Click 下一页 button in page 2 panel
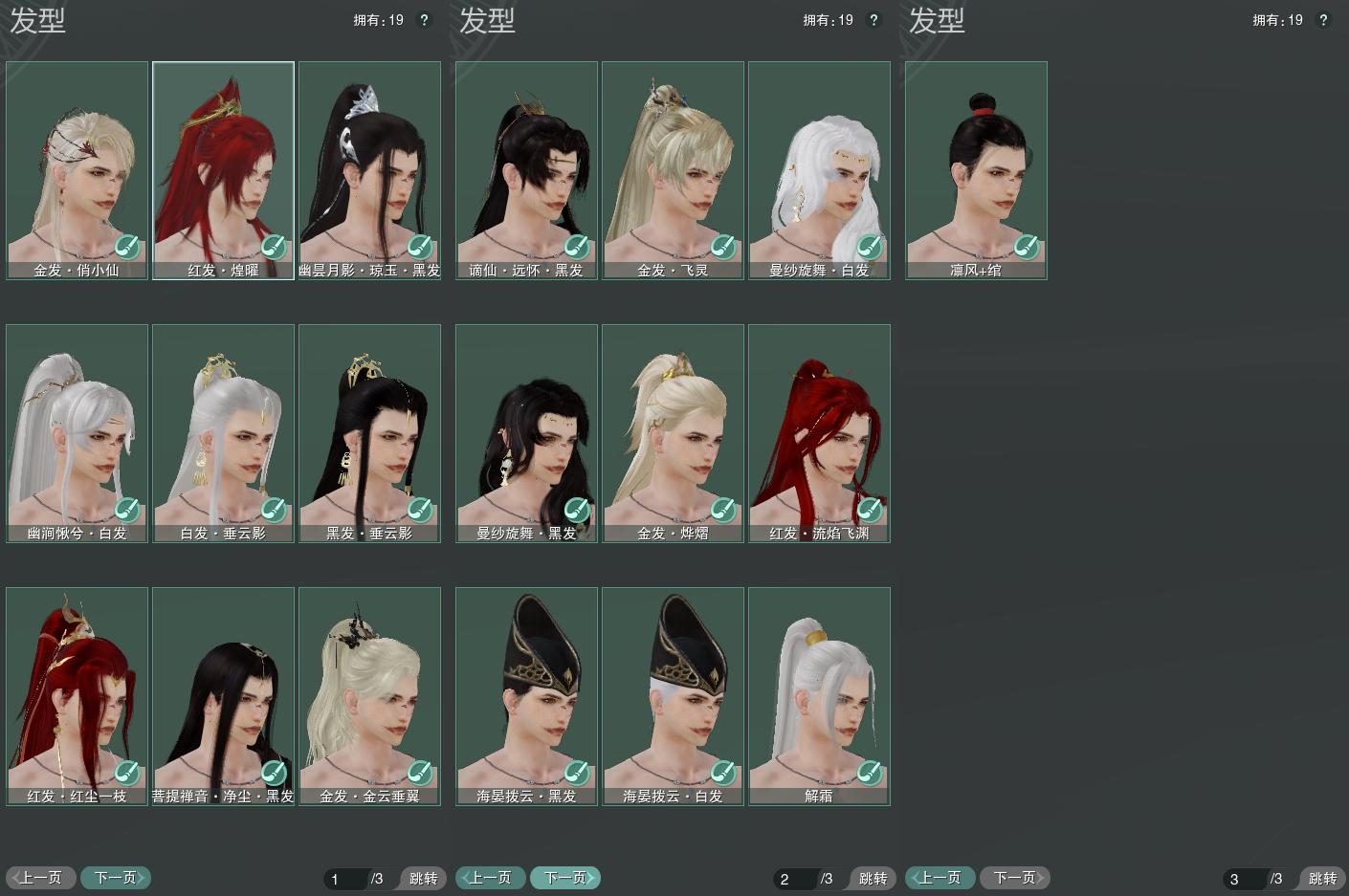The height and width of the screenshot is (896, 1349). (x=565, y=877)
